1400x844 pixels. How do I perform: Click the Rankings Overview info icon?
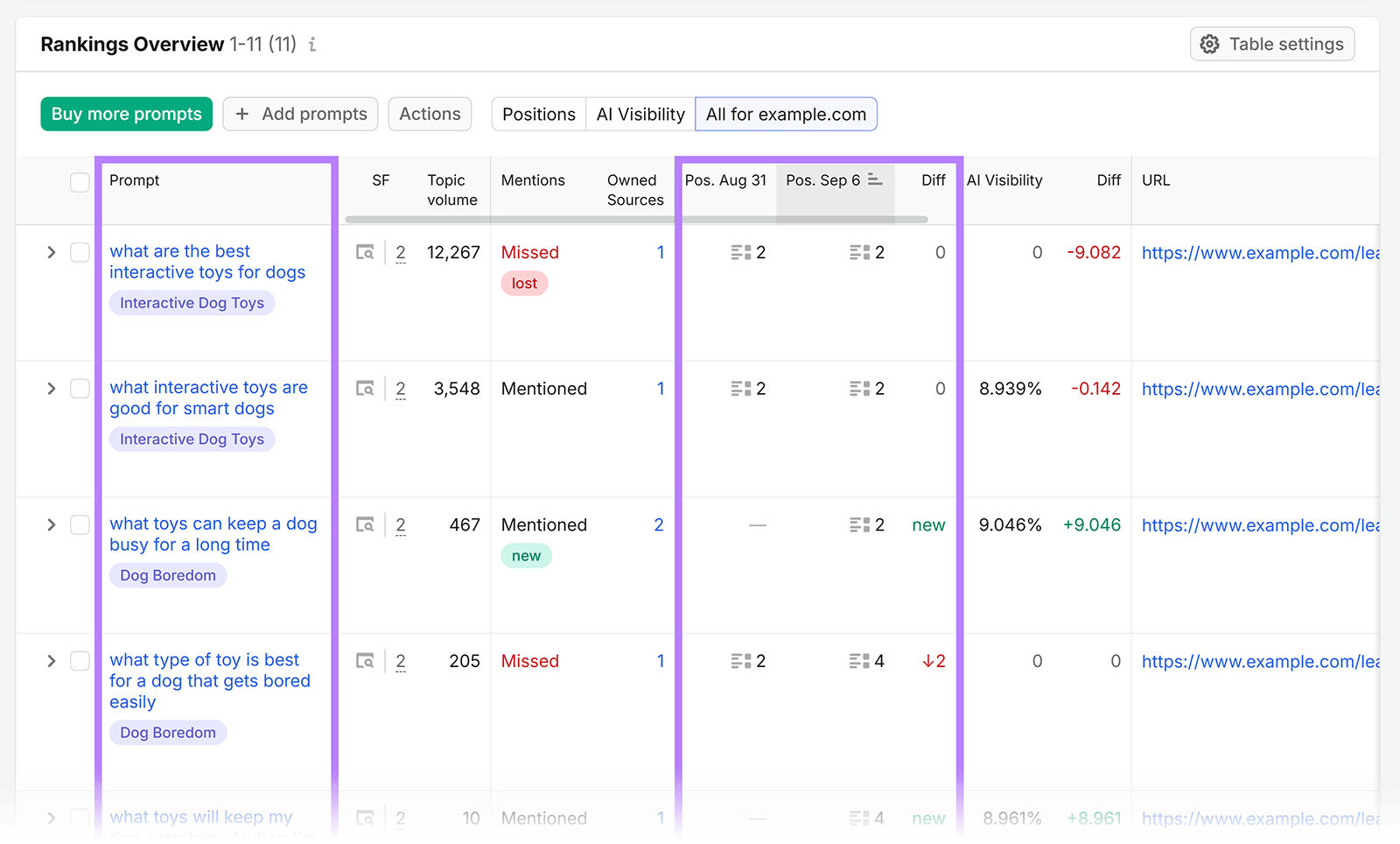pos(312,44)
